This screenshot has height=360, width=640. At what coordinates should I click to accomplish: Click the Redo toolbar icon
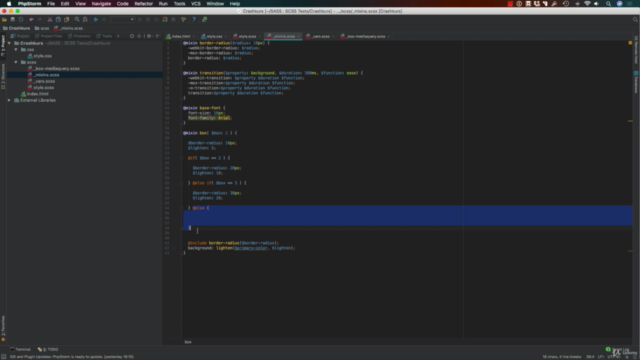click(x=40, y=19)
